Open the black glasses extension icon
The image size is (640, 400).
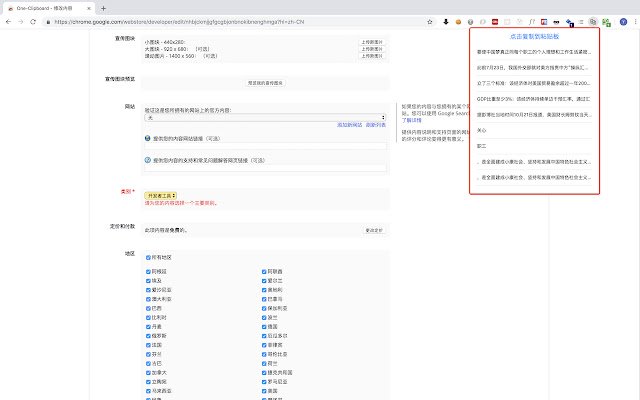(556, 22)
